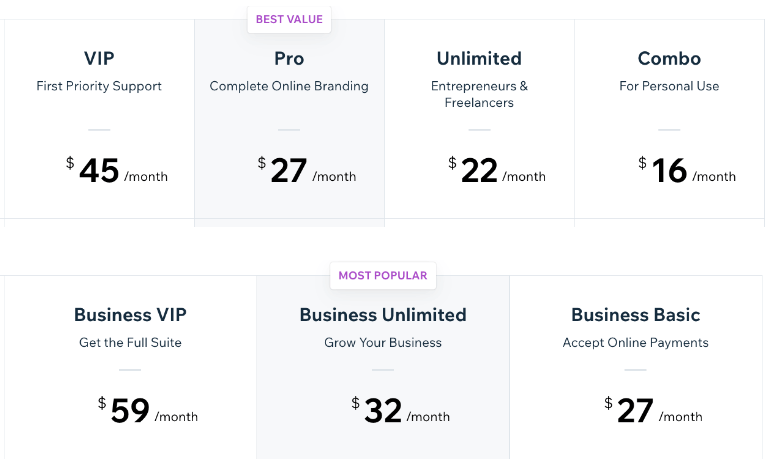
Task: Click the $32 per month price
Action: (x=400, y=411)
